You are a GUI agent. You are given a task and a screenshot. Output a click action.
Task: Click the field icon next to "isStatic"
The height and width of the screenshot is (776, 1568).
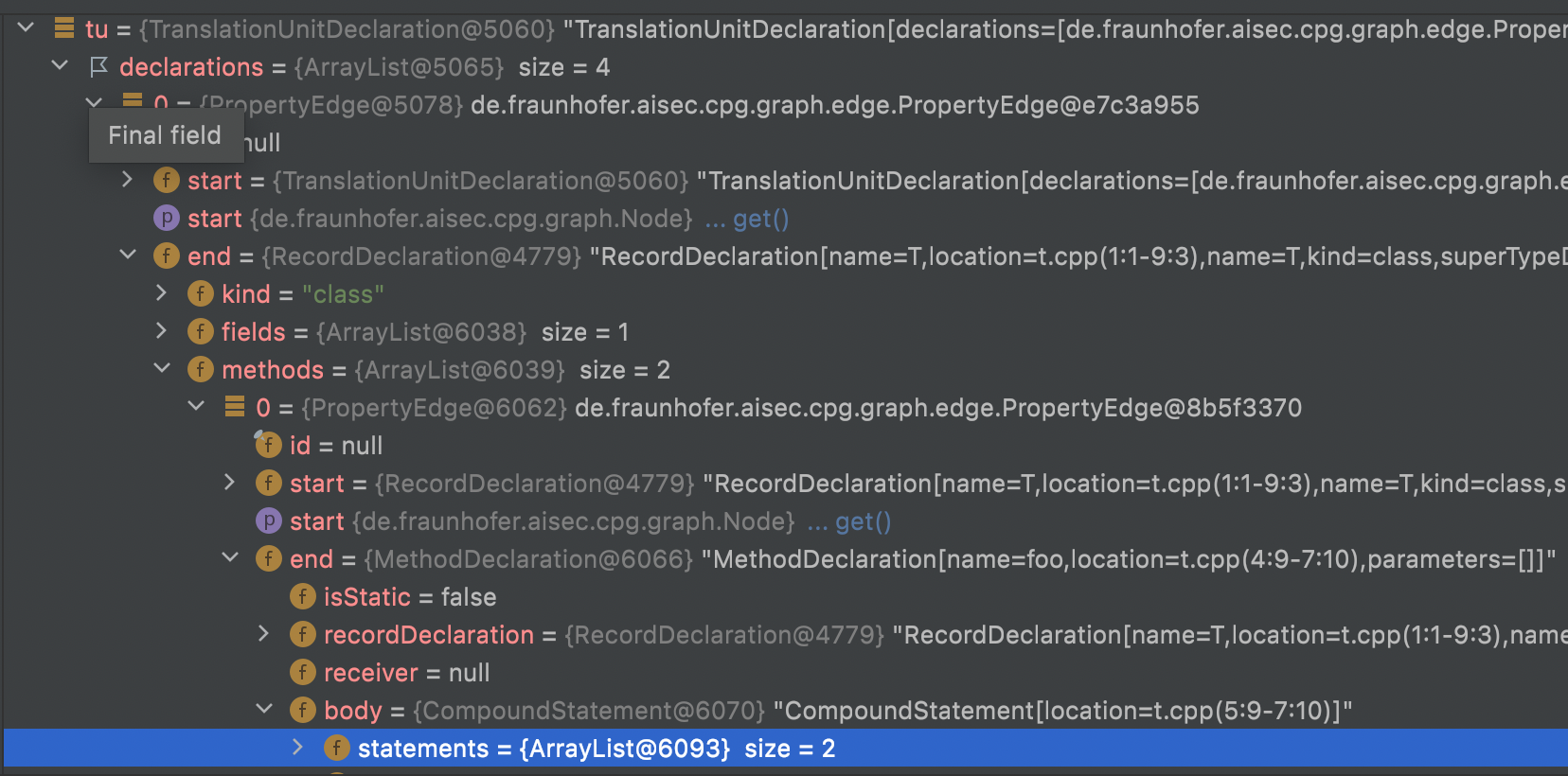click(303, 596)
